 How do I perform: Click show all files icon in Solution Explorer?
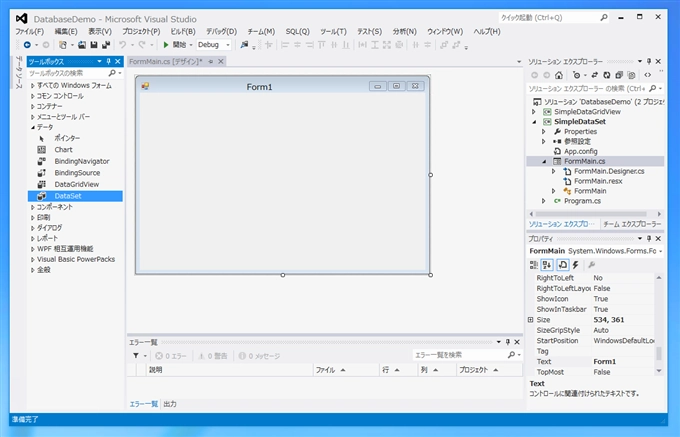click(631, 75)
